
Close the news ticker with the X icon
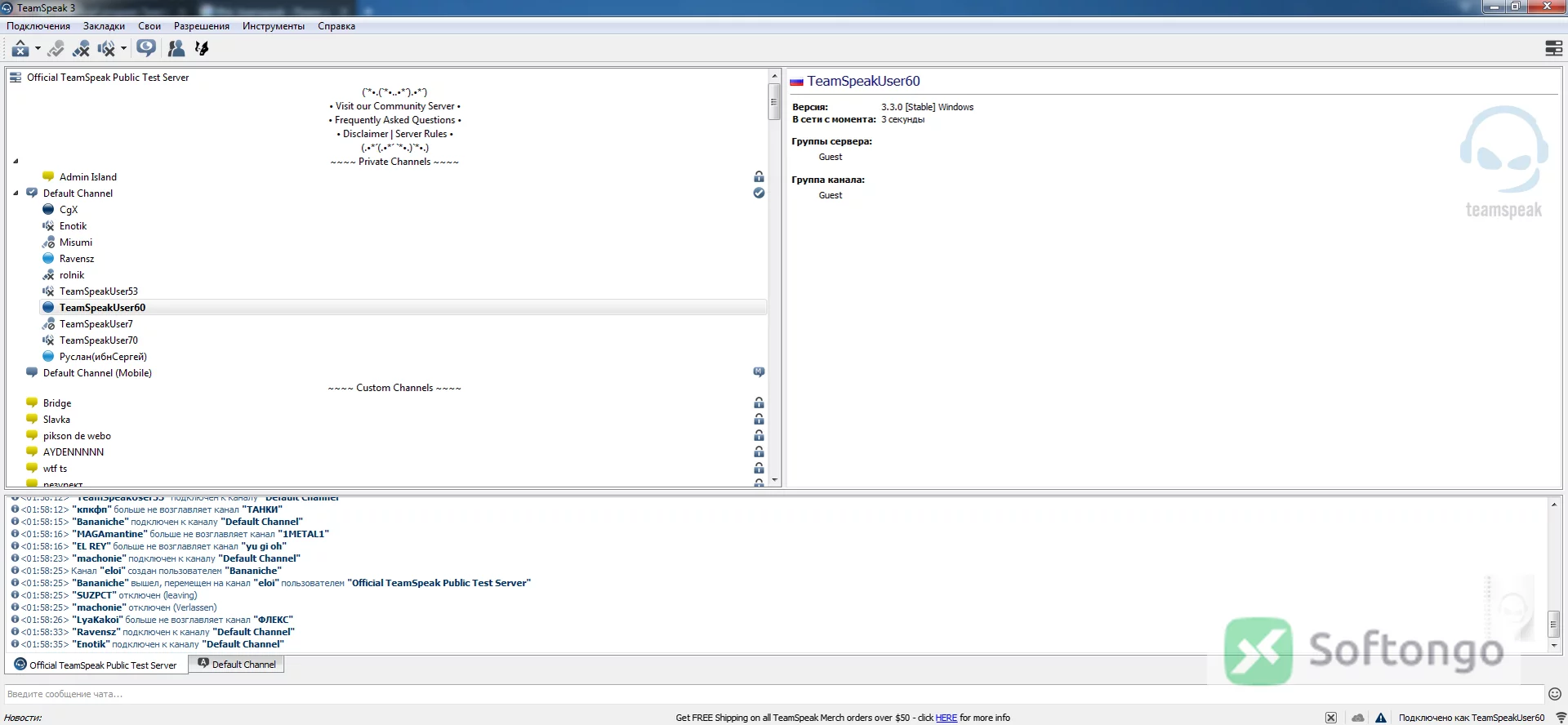[x=1330, y=718]
